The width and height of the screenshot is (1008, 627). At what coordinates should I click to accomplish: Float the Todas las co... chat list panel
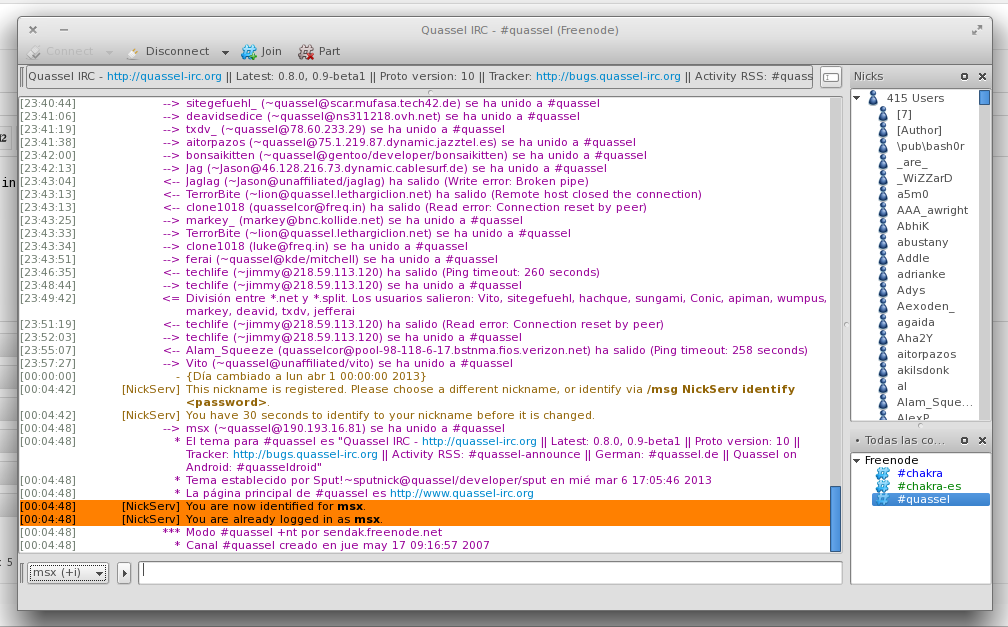964,441
